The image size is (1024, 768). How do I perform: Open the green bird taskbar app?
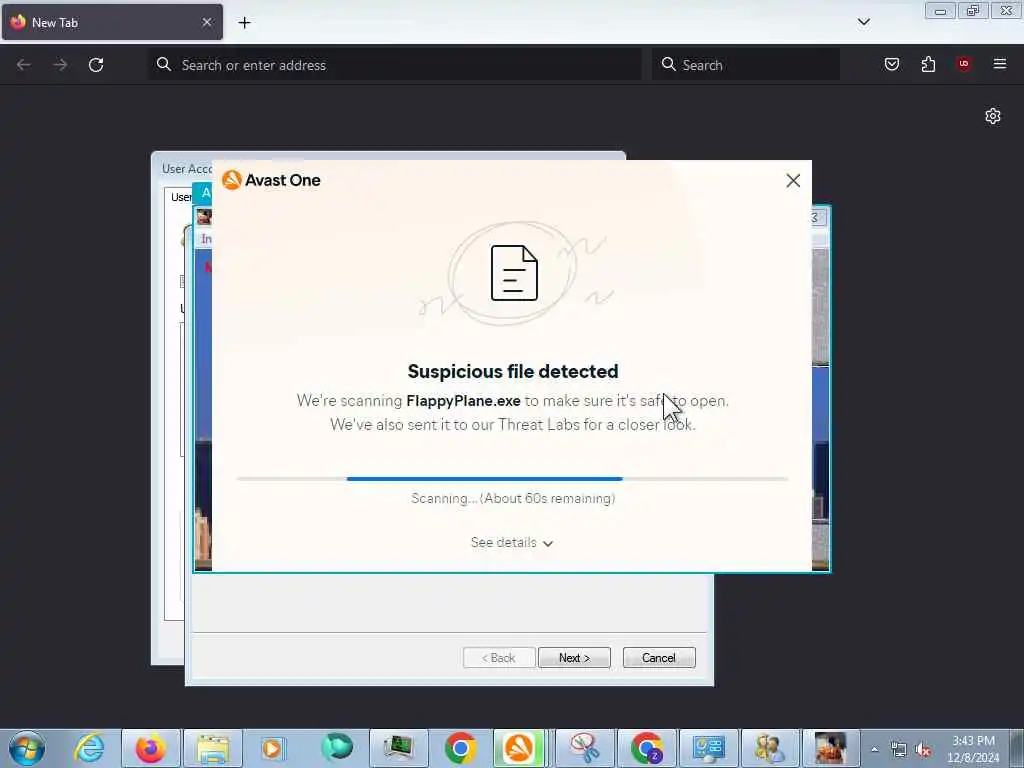coord(336,748)
